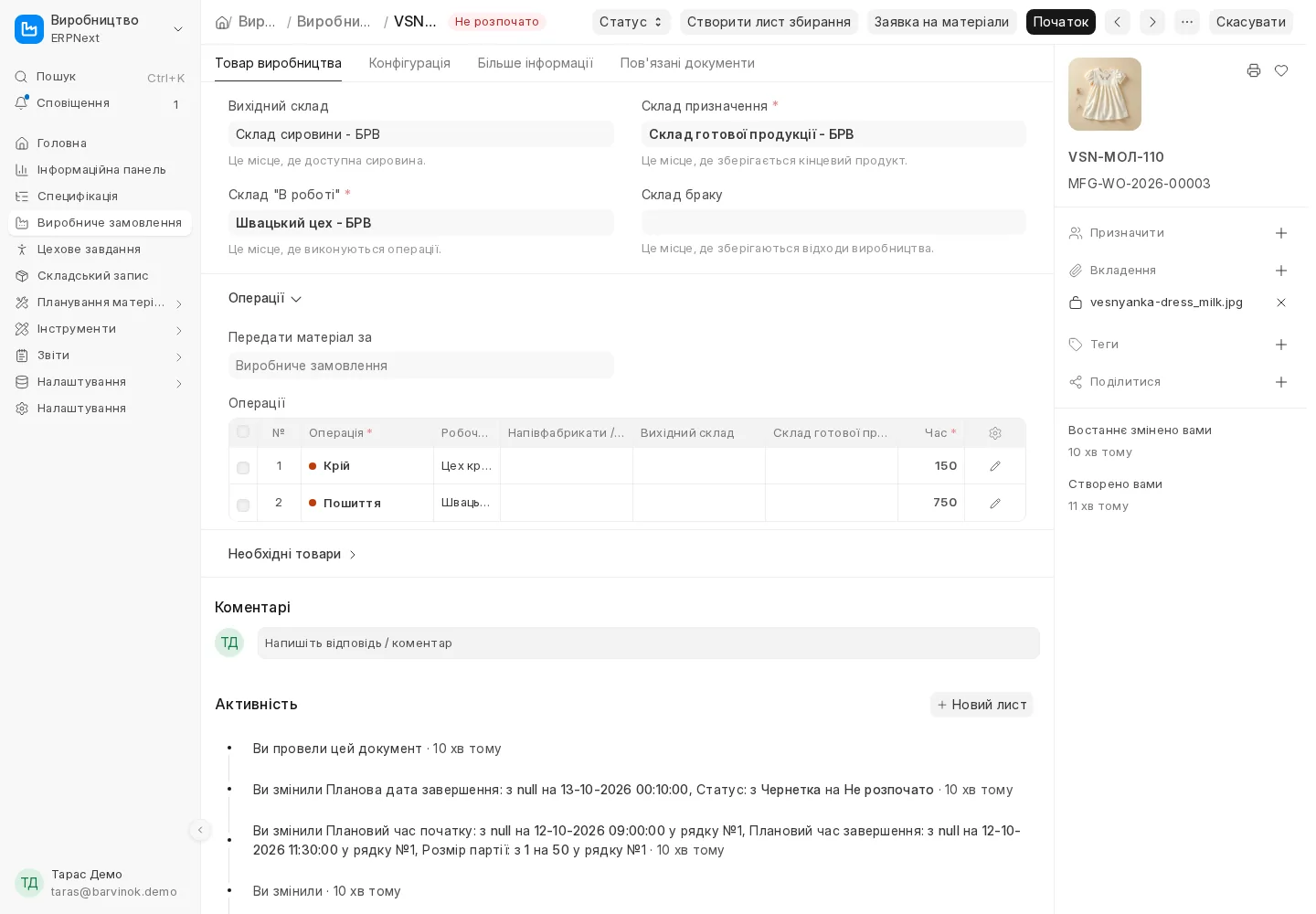Click the print icon
This screenshot has width=1316, height=914.
tap(1254, 70)
